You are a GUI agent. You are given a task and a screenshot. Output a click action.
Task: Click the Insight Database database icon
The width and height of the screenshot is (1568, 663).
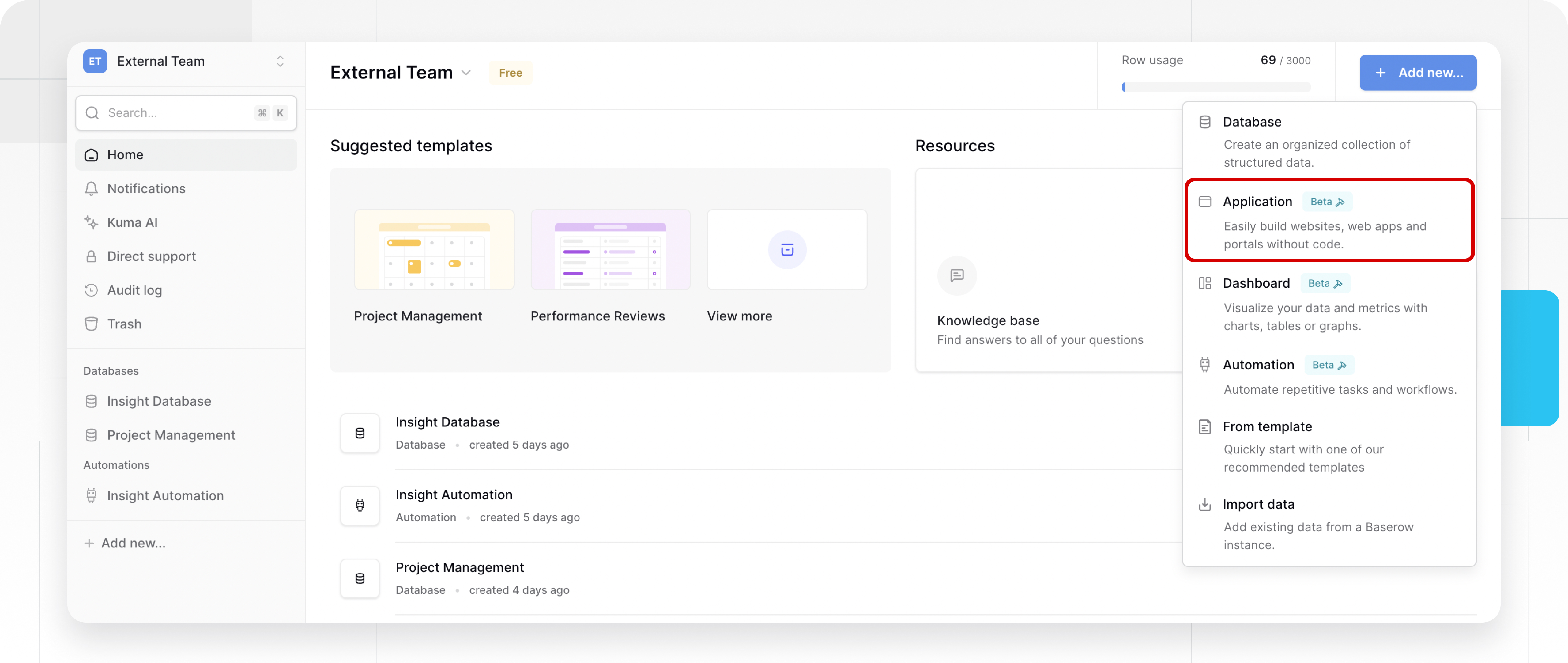click(91, 401)
